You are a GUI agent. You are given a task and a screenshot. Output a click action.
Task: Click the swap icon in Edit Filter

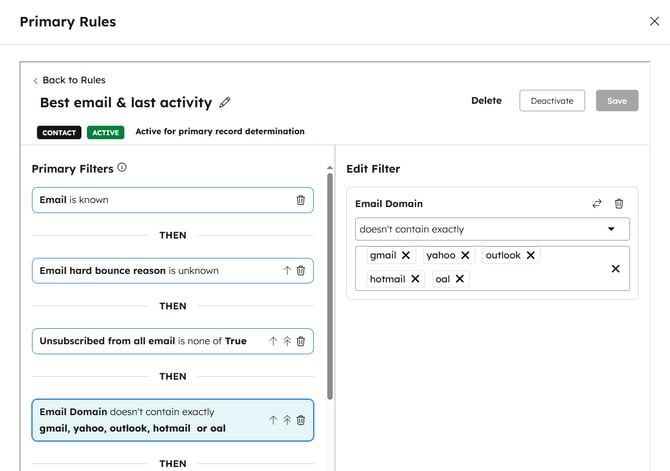[x=597, y=203]
